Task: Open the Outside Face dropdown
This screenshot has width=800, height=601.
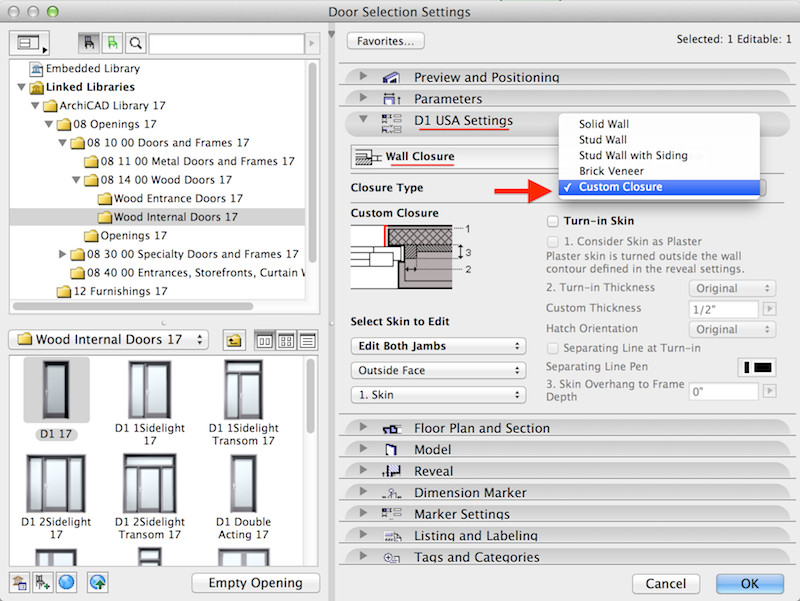Action: pyautogui.click(x=438, y=370)
